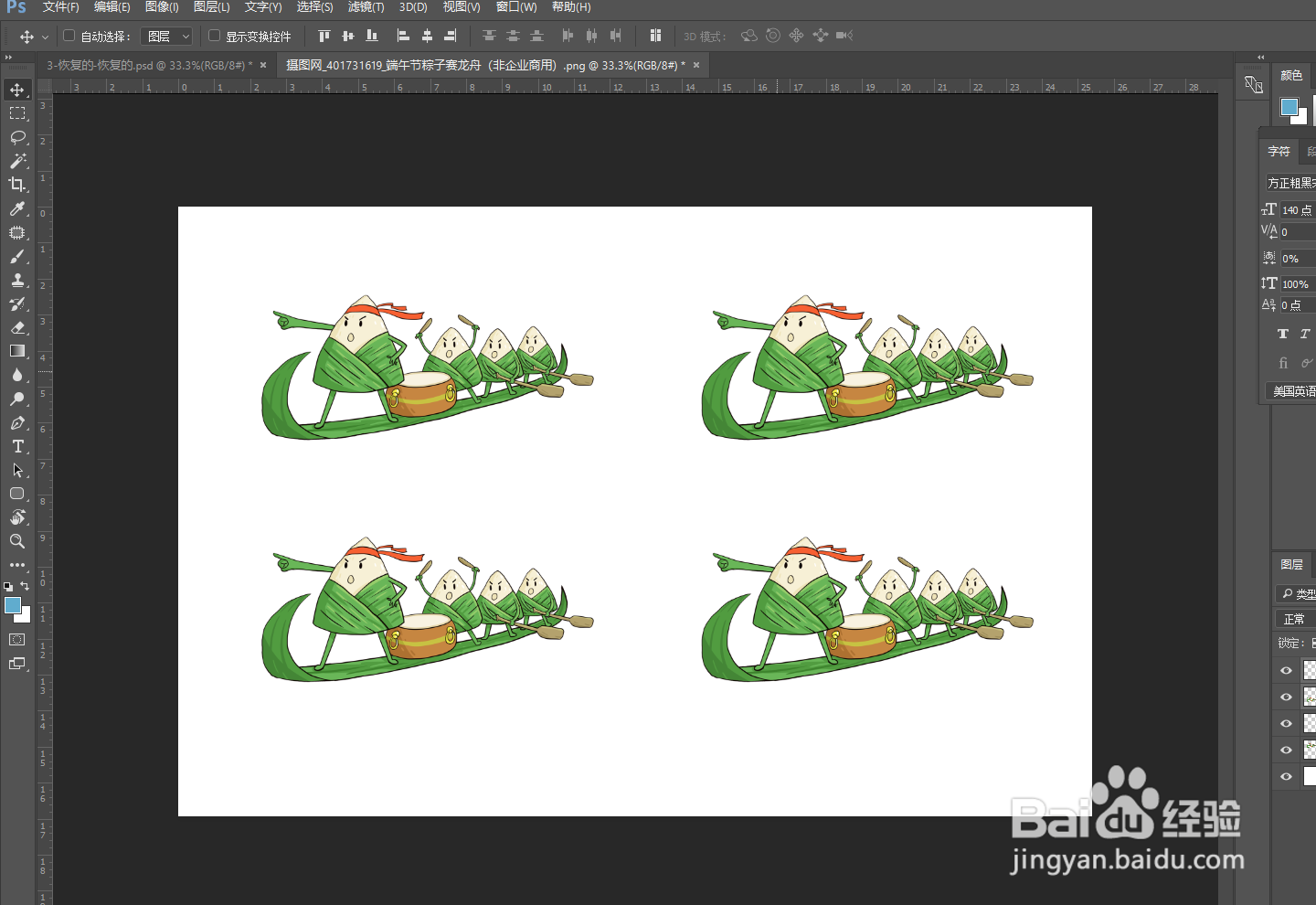1316x905 pixels.
Task: Select the Blur tool
Action: click(16, 375)
